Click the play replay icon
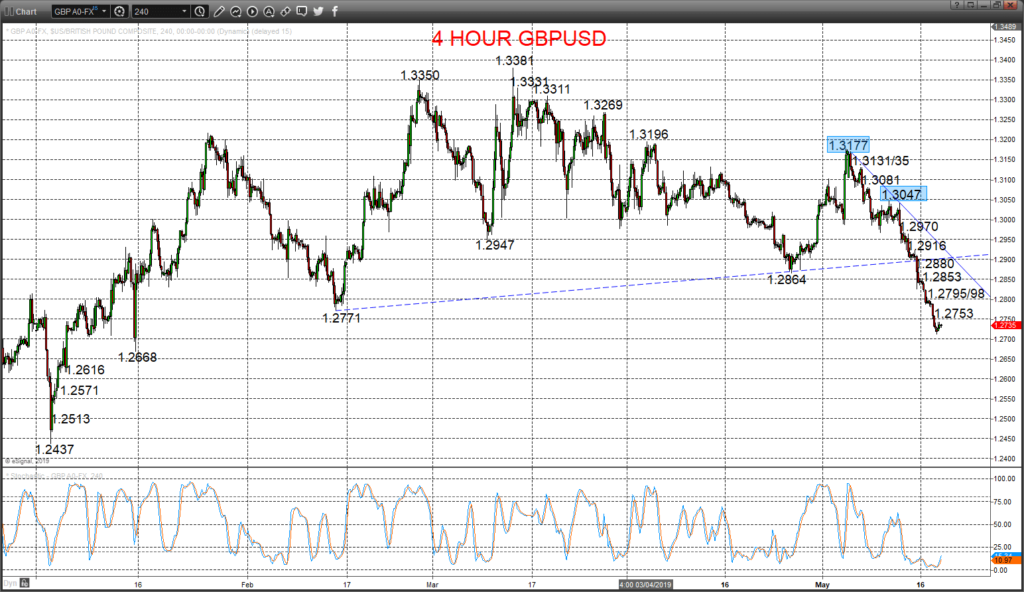This screenshot has width=1024, height=592. pyautogui.click(x=252, y=11)
